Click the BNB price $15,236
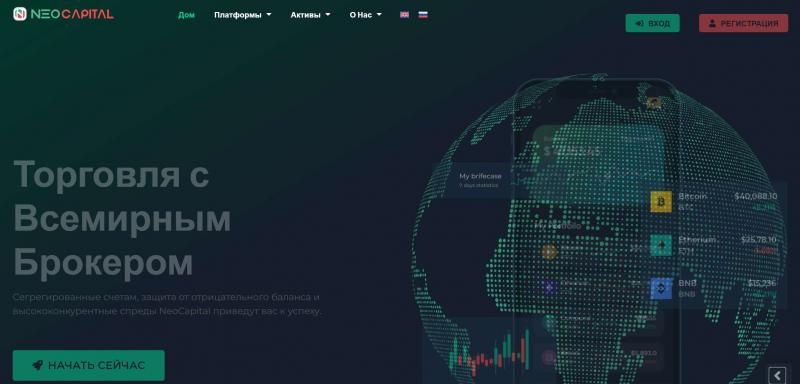This screenshot has width=800, height=384. coord(762,284)
